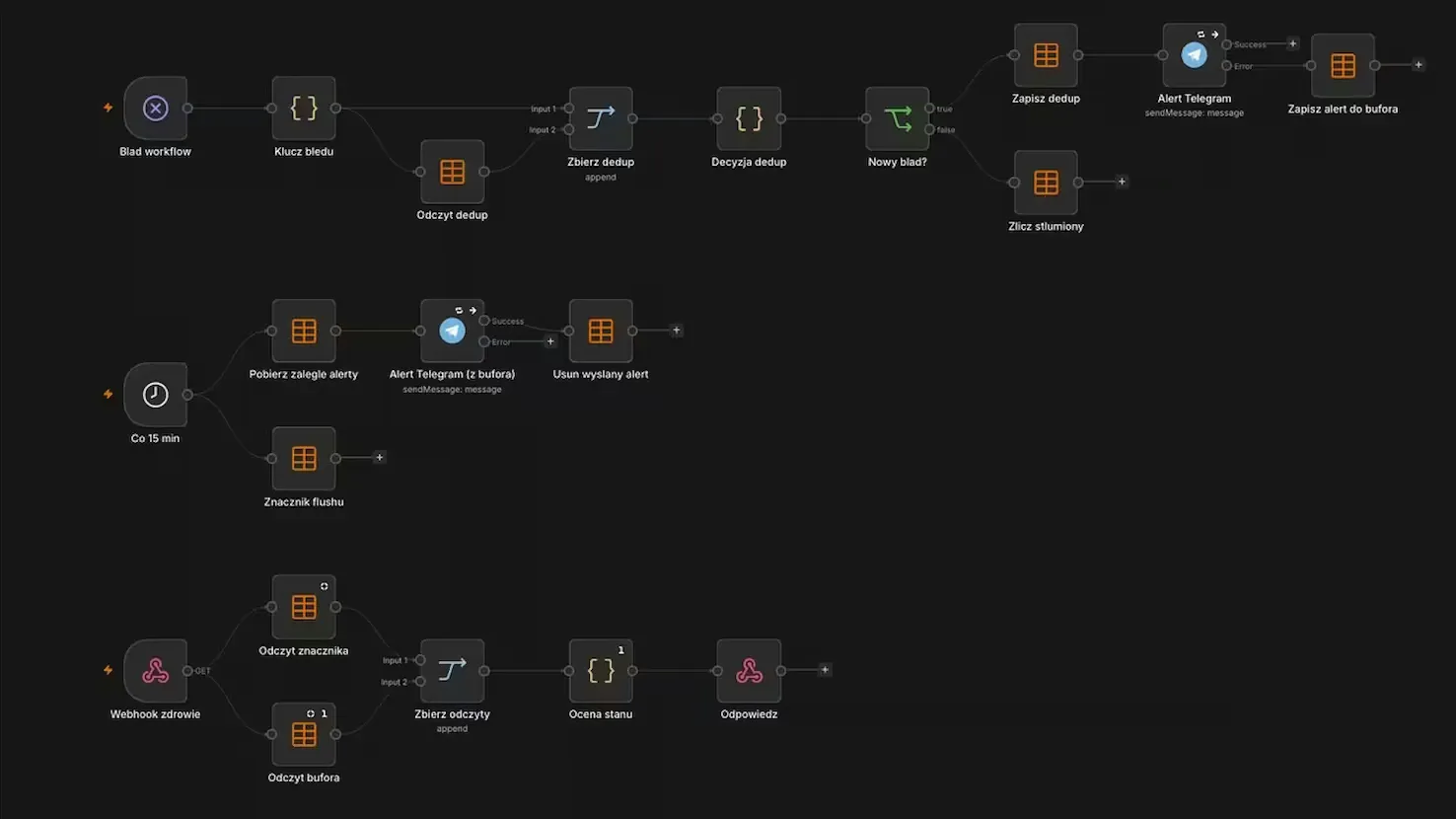Screen dimensions: 1456x819
Task: Select Zapisz alert do bufora node
Action: (x=1343, y=65)
